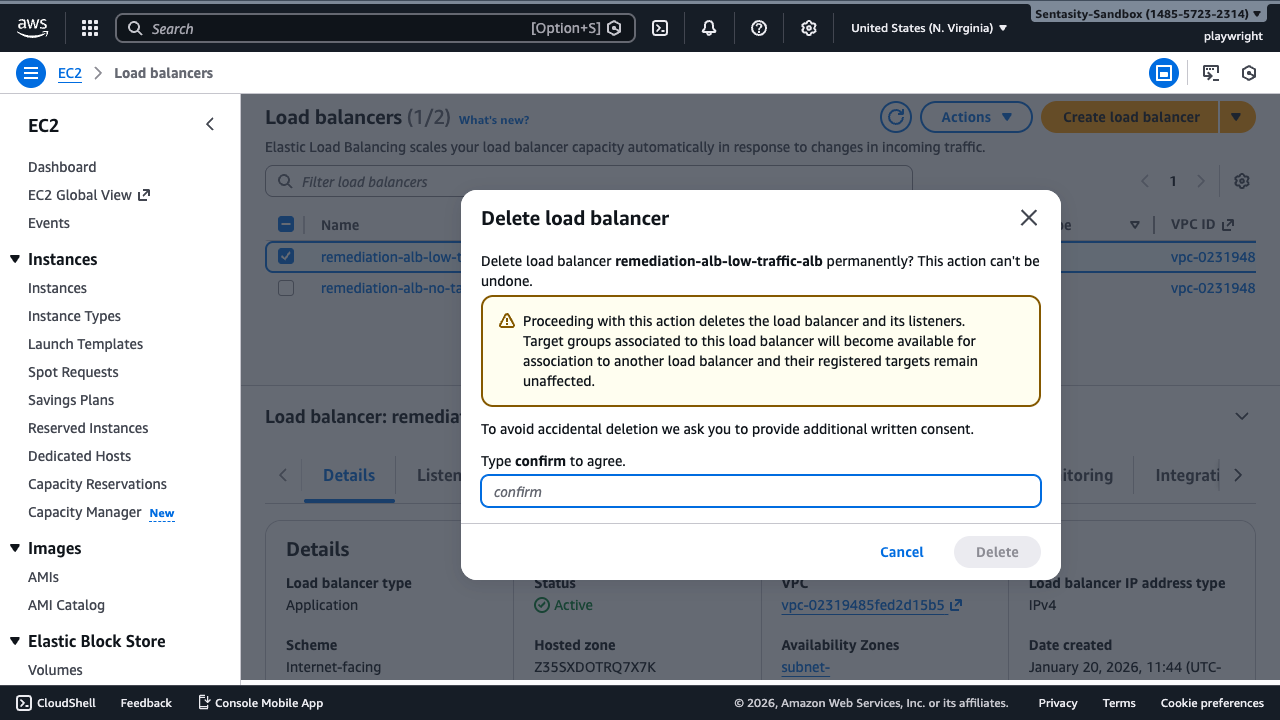Open the notifications bell

pos(708,27)
